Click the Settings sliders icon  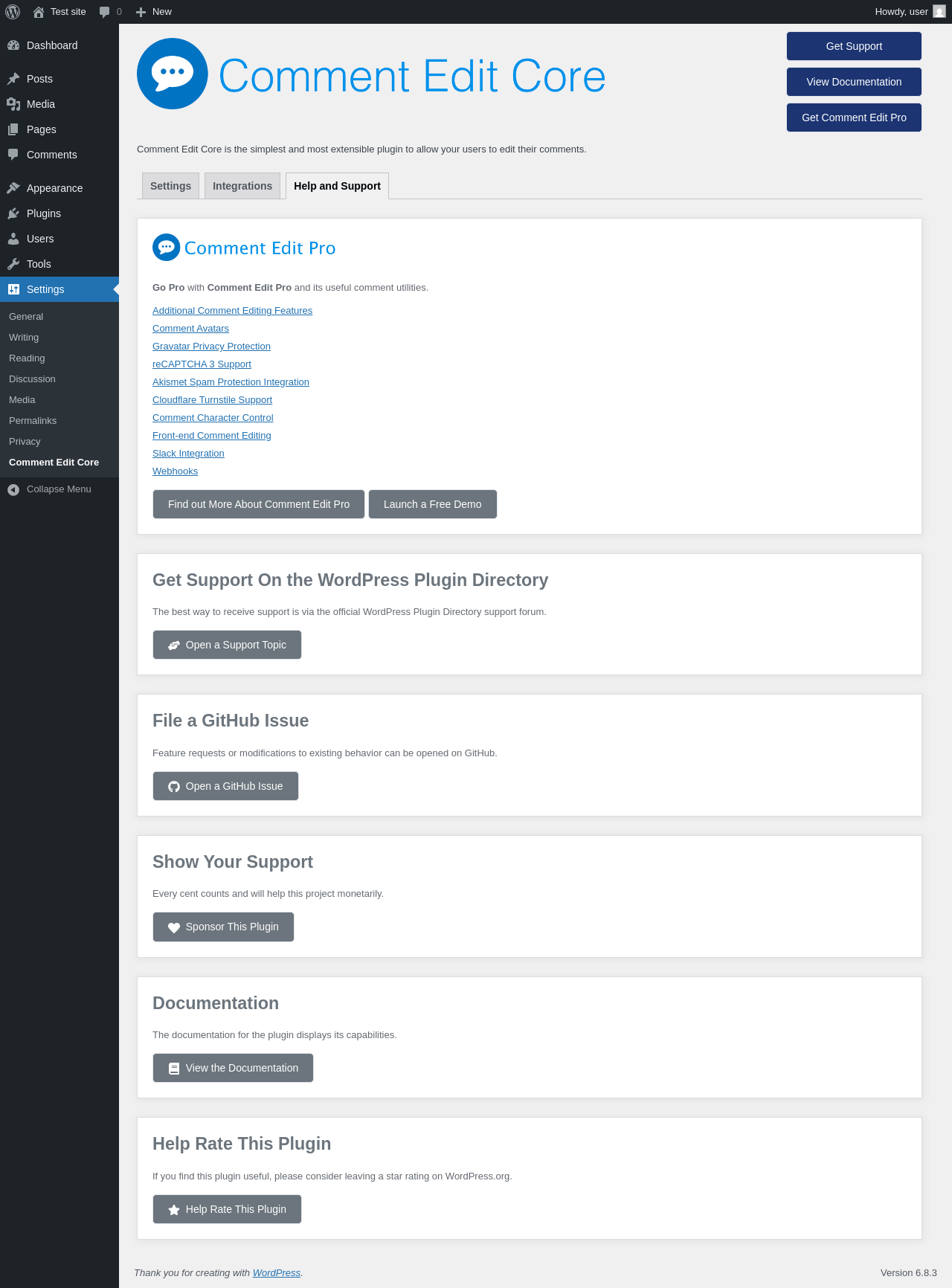(13, 289)
